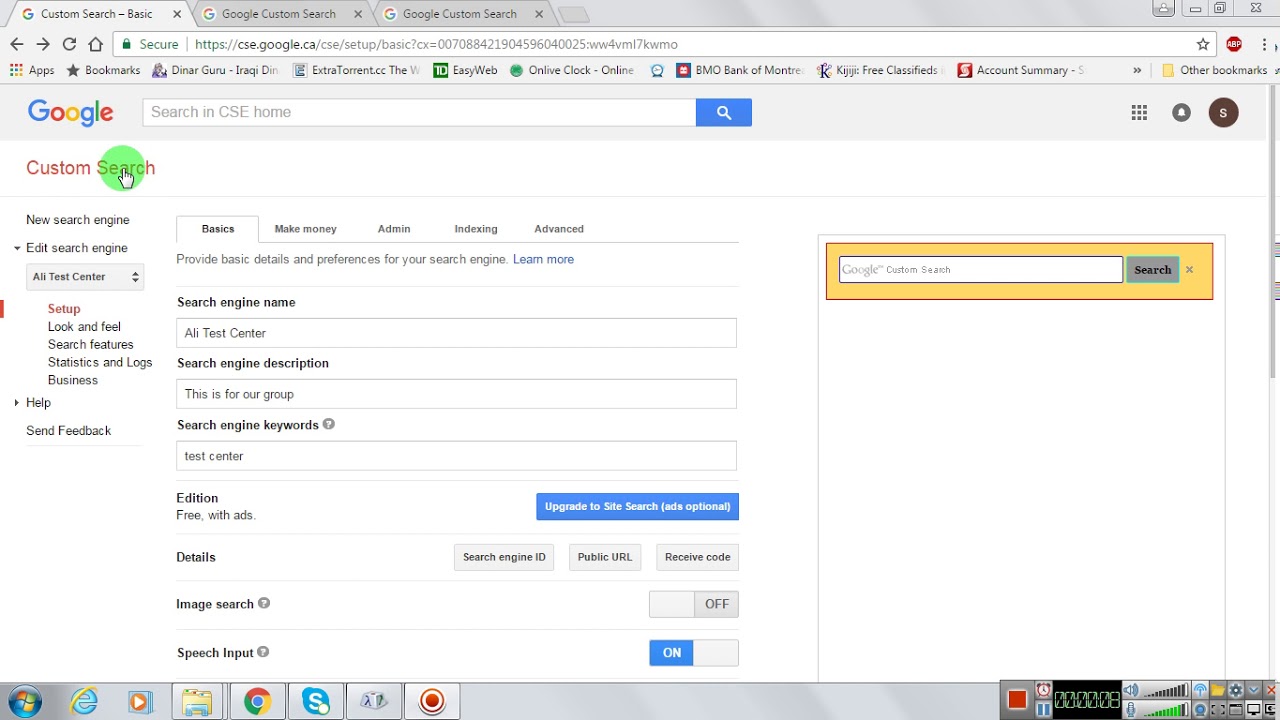
Task: Click the help icon beside Search engine keywords
Action: (x=329, y=424)
